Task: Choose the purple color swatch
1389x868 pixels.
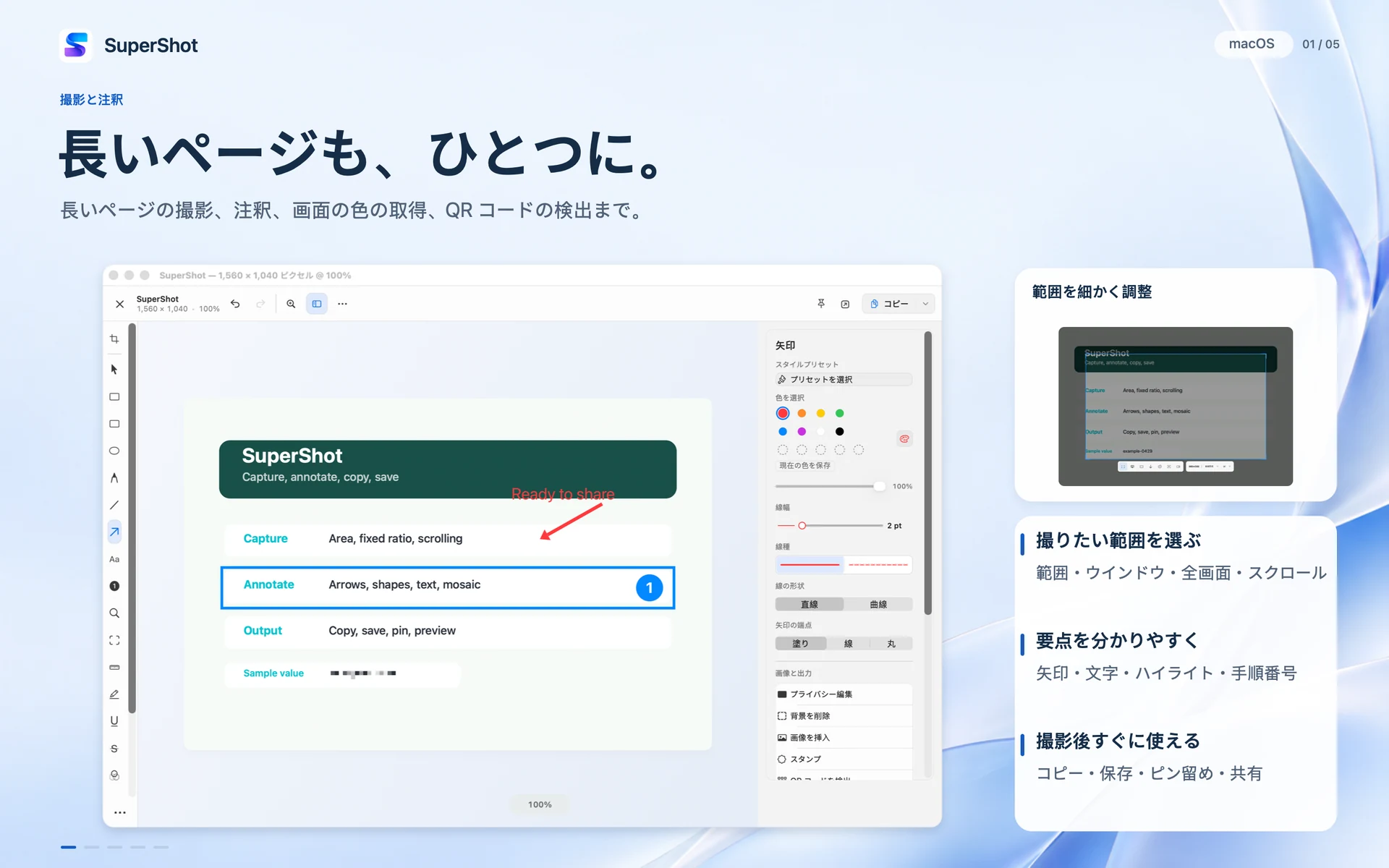Action: click(802, 431)
